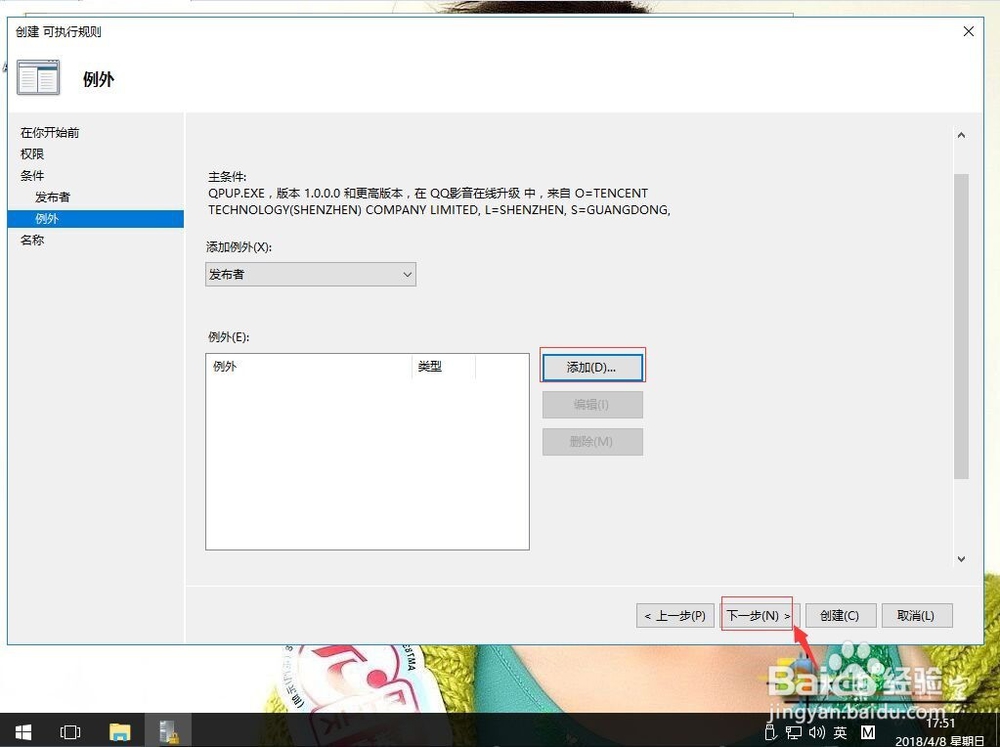Click the M icon in the system tray
This screenshot has height=747, width=1000.
[867, 733]
